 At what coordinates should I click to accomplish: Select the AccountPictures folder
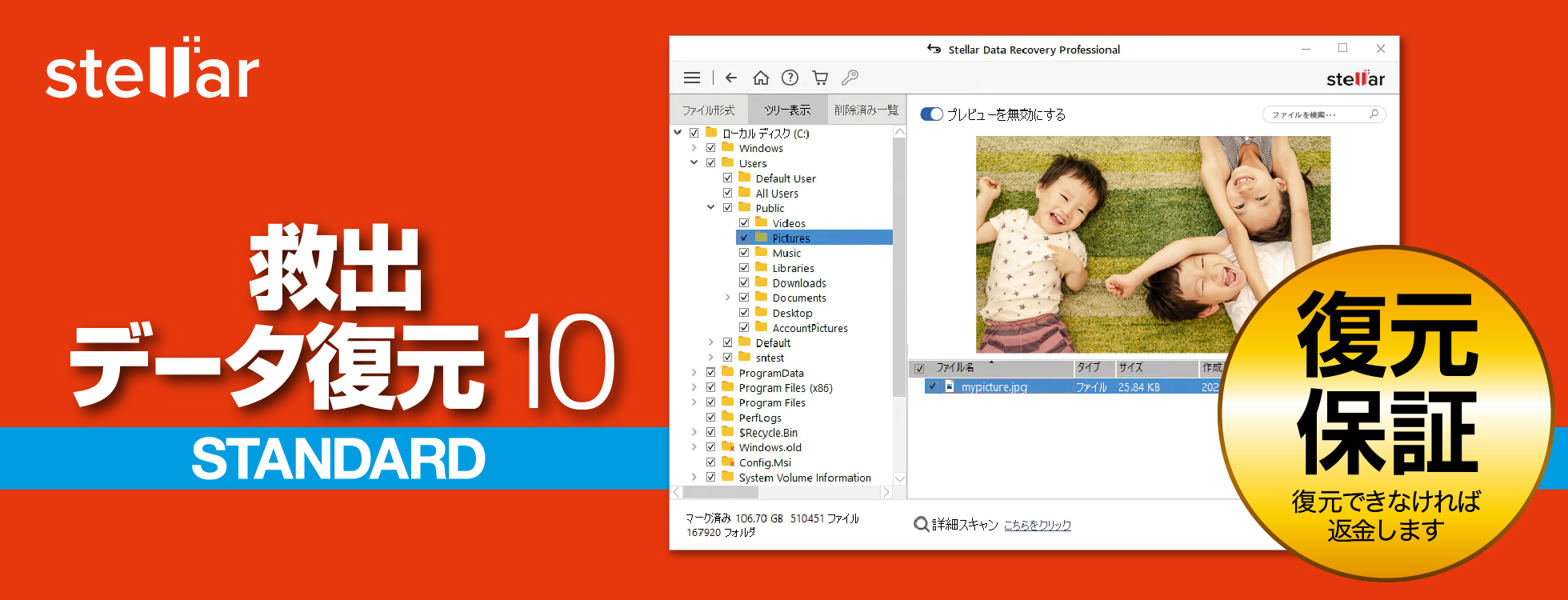click(810, 328)
